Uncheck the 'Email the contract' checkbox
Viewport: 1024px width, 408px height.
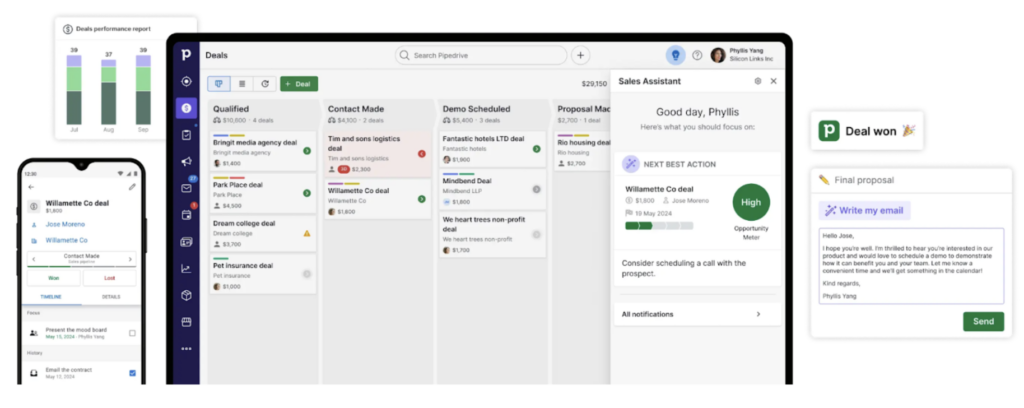tap(133, 373)
